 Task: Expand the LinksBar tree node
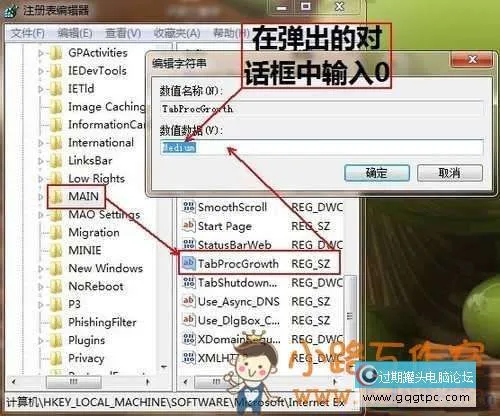[40, 161]
